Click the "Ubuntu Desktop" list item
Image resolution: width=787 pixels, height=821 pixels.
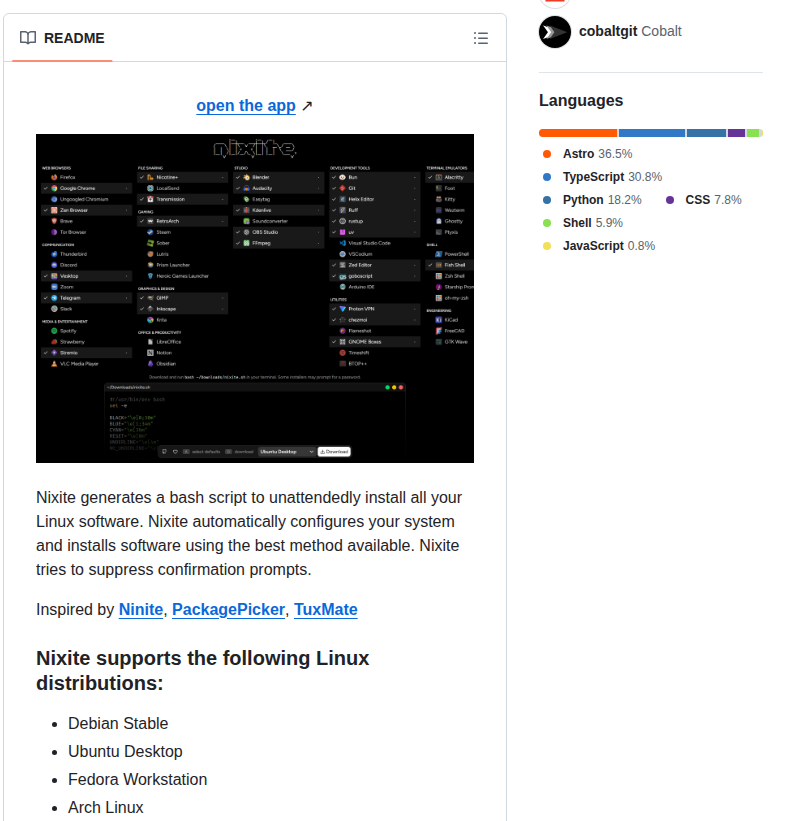(x=125, y=752)
